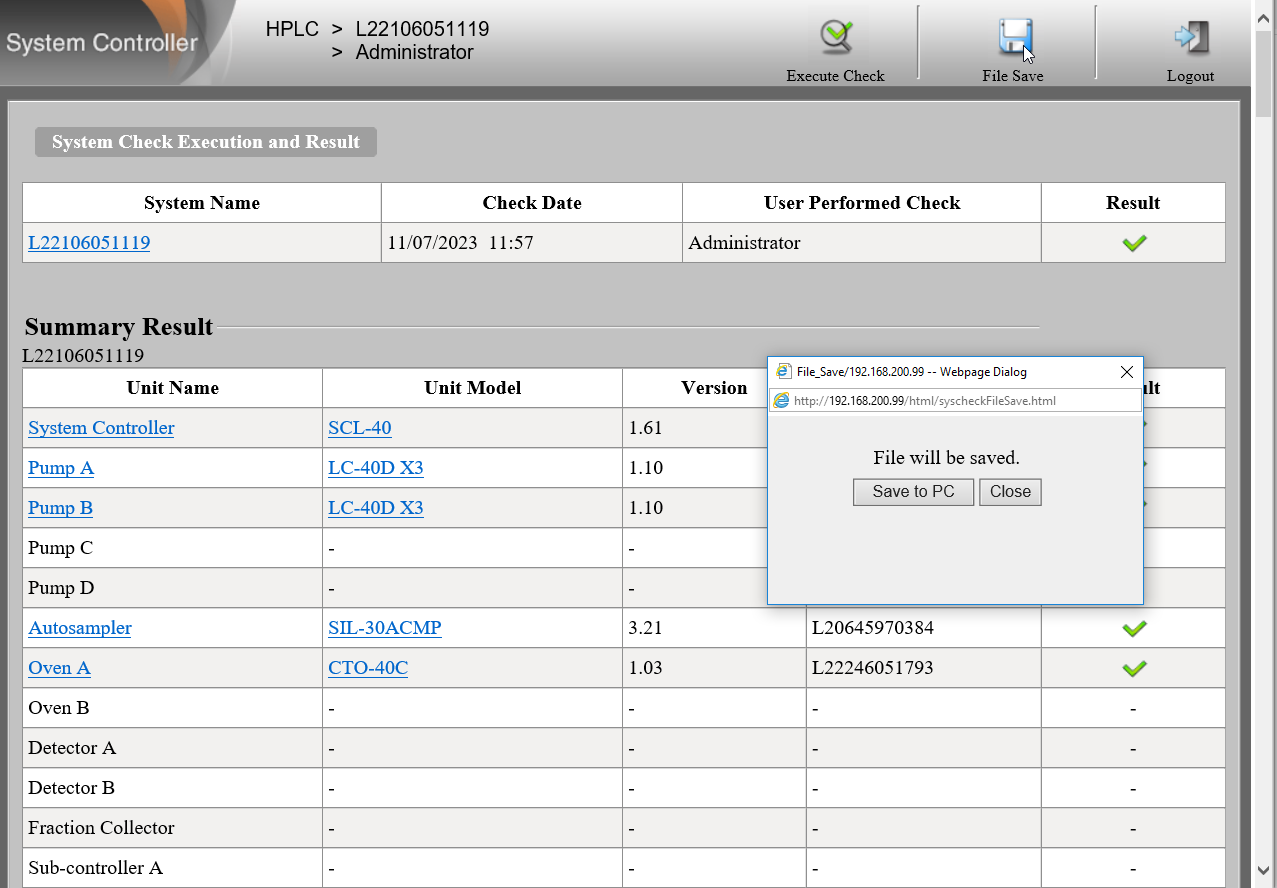Click the HPLC breadcrumb text
The height and width of the screenshot is (888, 1277).
pyautogui.click(x=292, y=29)
